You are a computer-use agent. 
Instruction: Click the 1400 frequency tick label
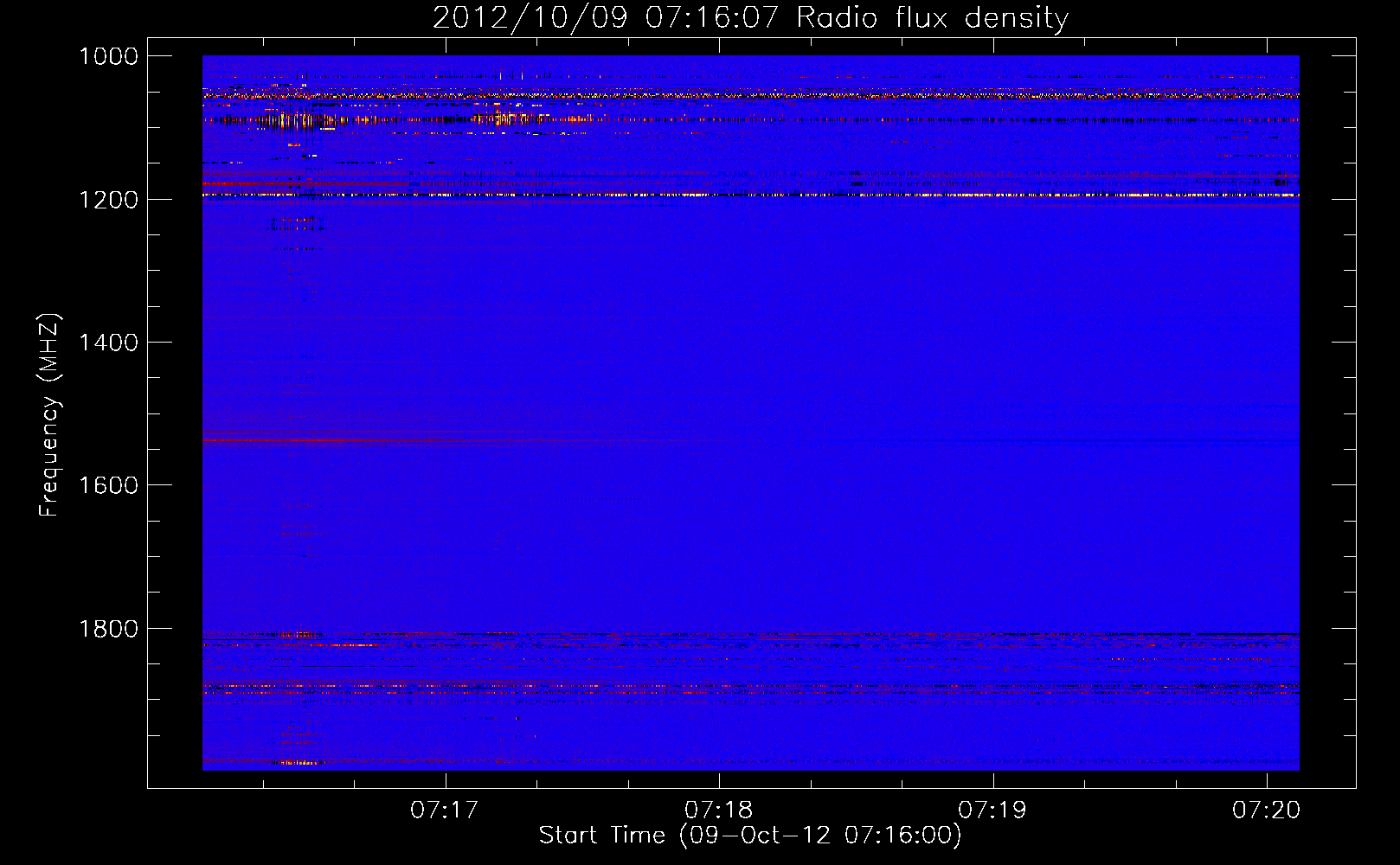[108, 343]
